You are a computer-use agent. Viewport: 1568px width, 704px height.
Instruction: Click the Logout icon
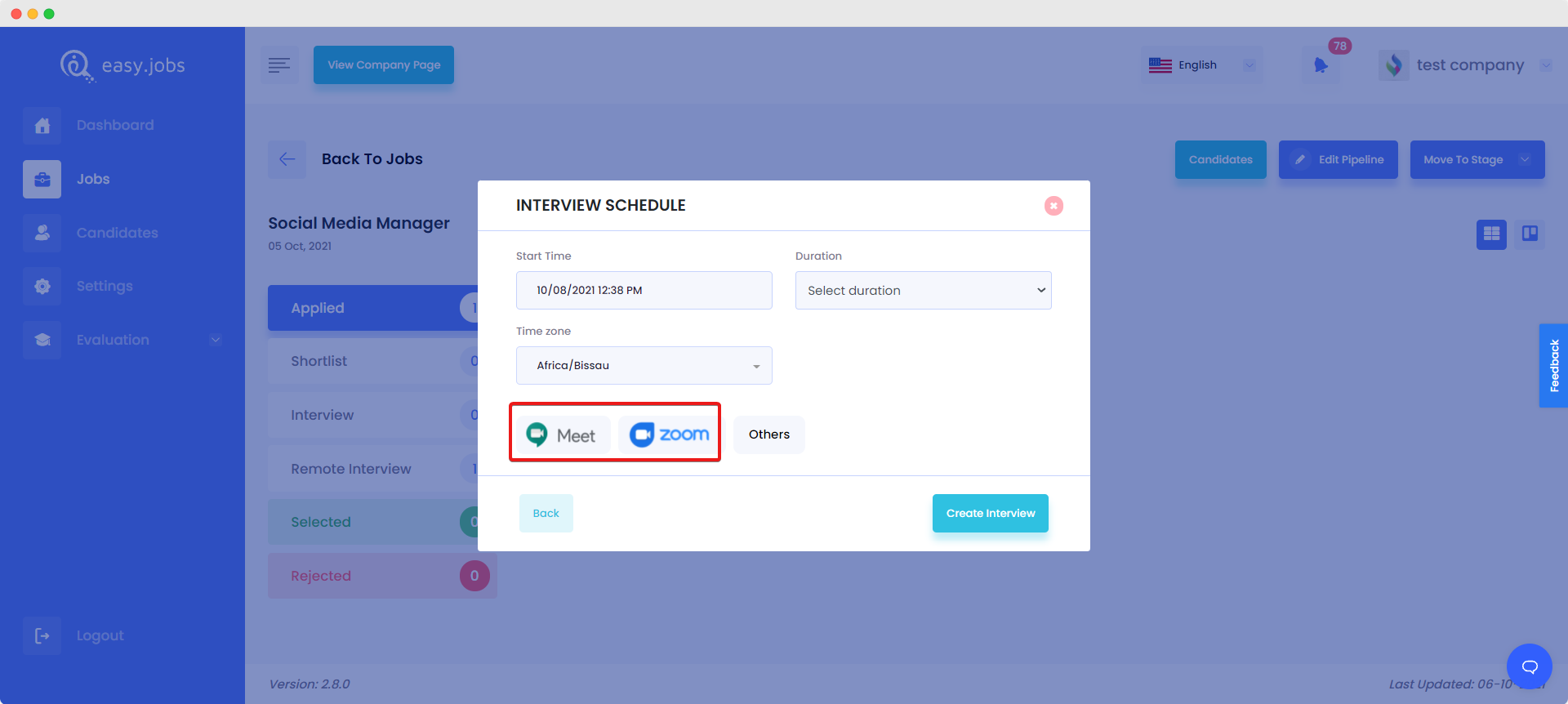[42, 635]
